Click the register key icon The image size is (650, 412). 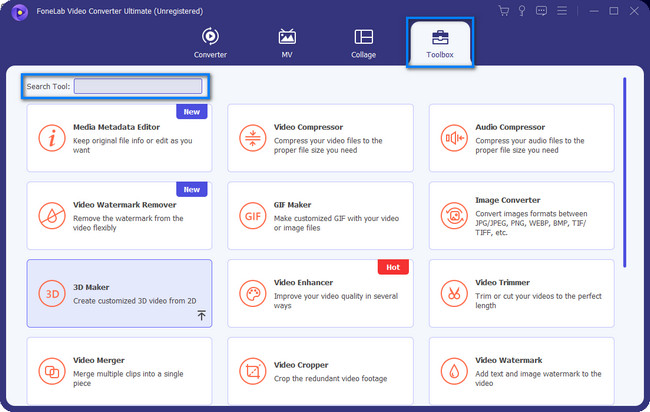pos(522,11)
